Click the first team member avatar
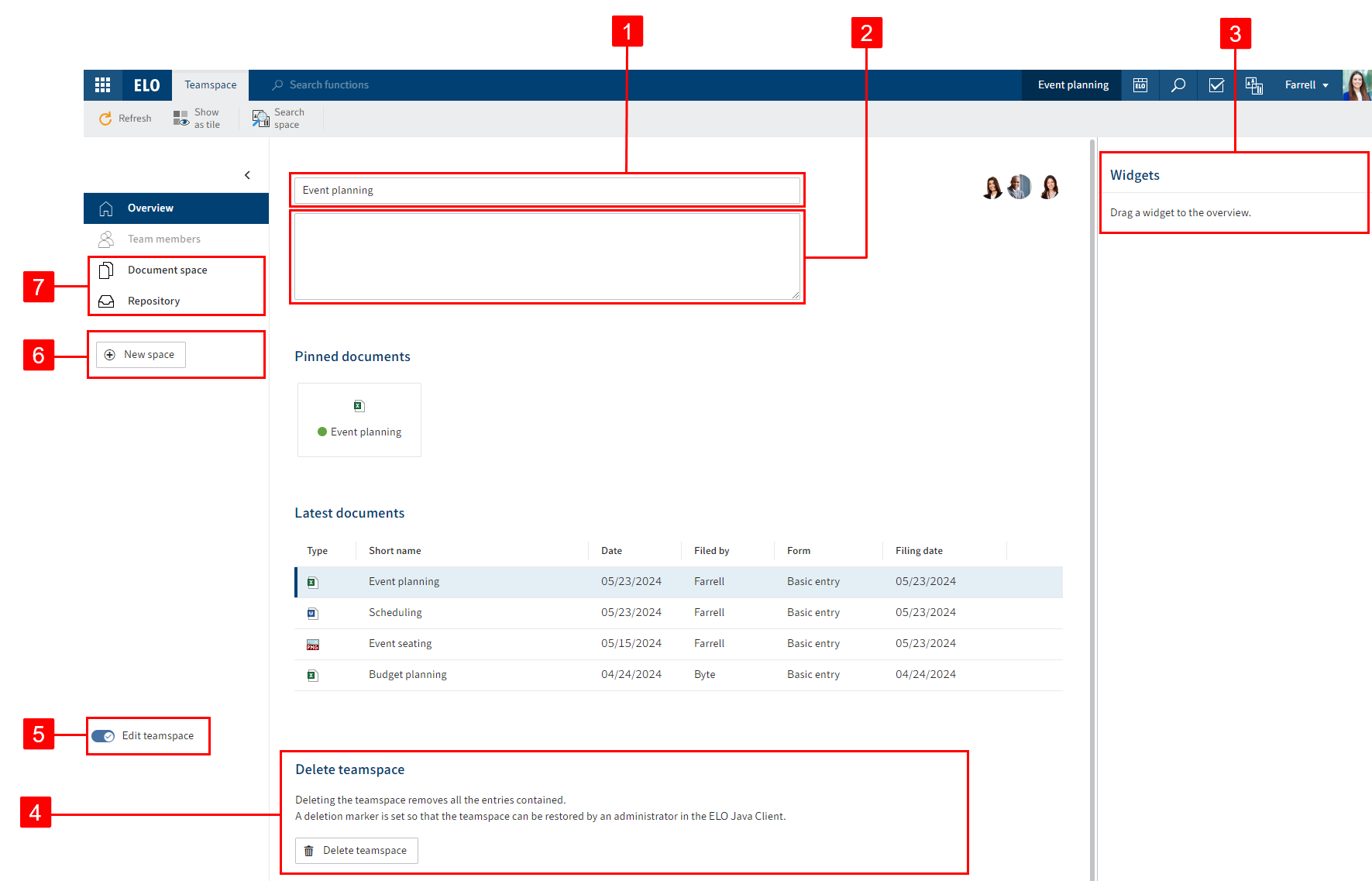 (x=992, y=187)
